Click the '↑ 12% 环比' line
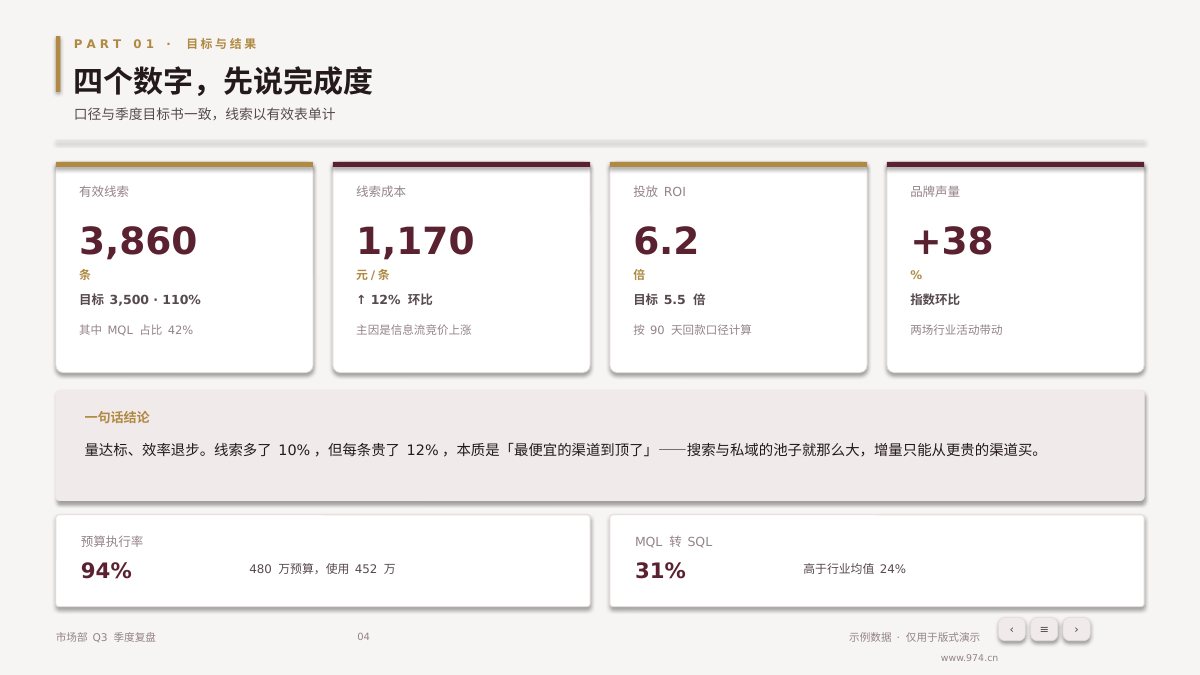This screenshot has height=675, width=1200. tap(395, 299)
